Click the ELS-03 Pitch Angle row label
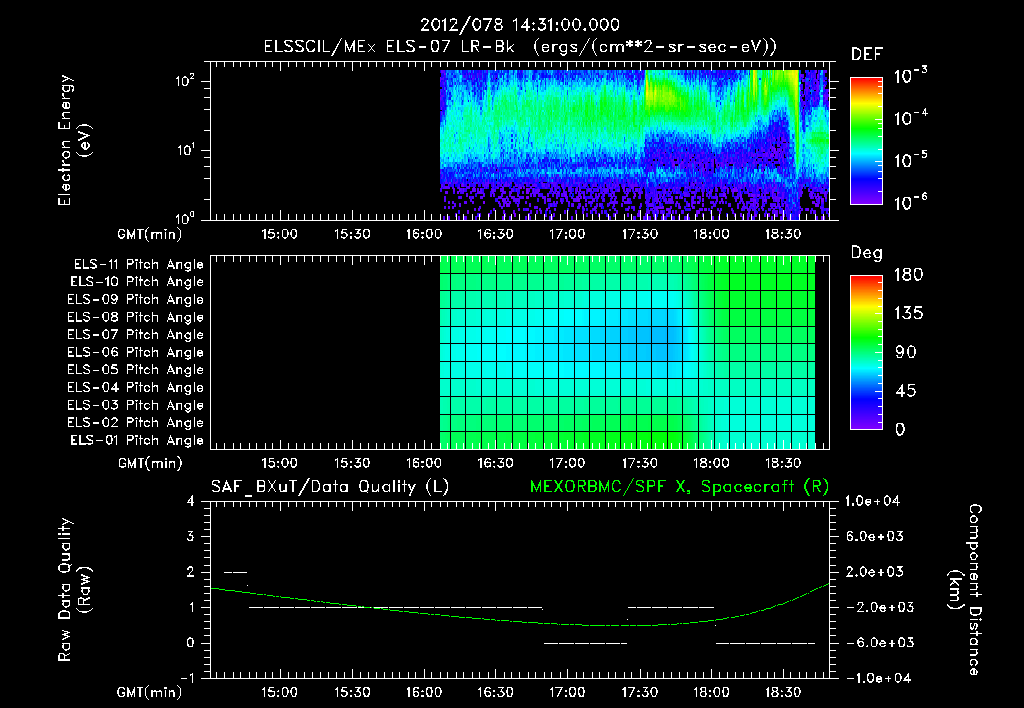Image resolution: width=1024 pixels, height=708 pixels. [x=135, y=406]
